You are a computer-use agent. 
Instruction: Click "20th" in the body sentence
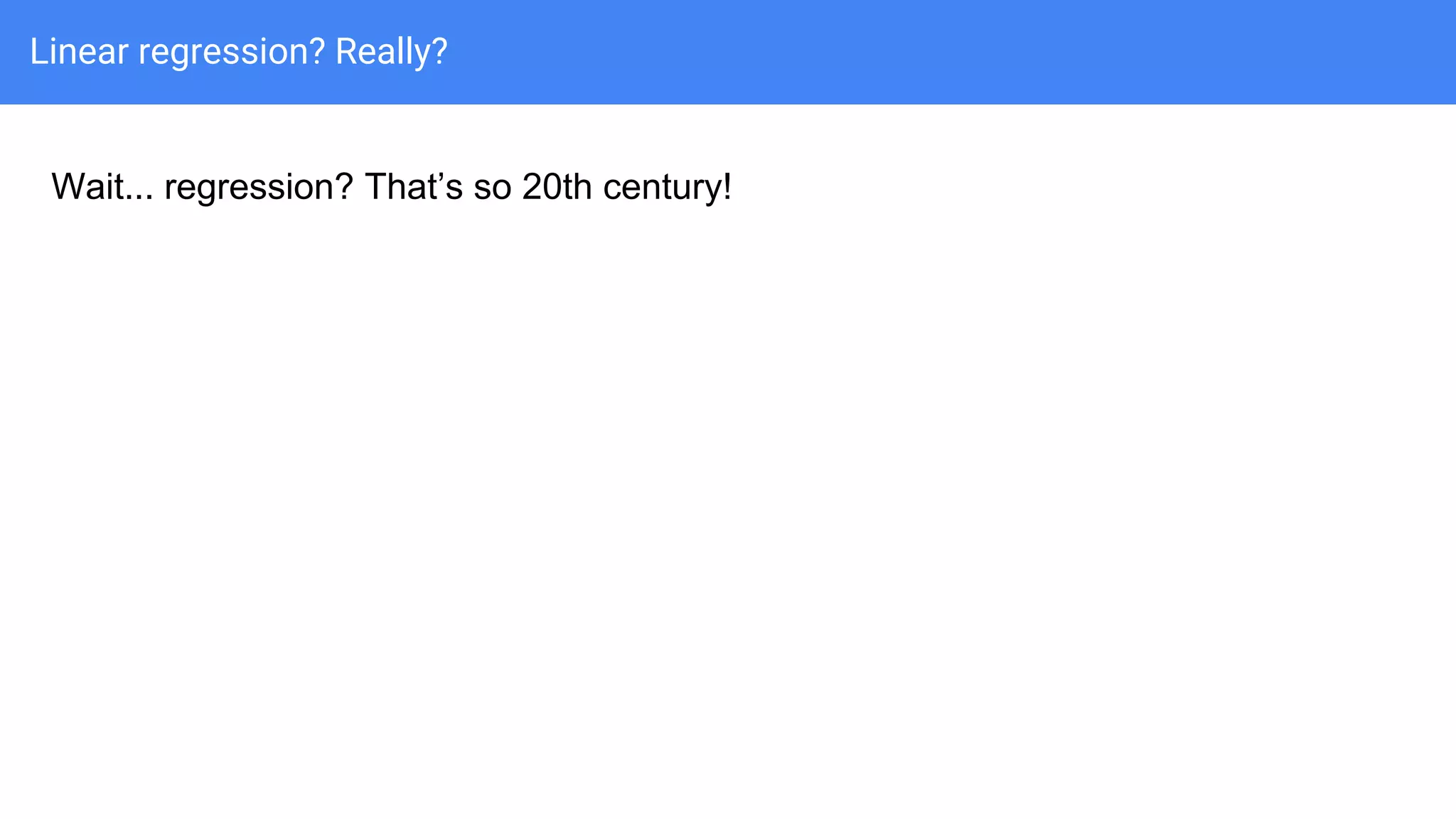[x=557, y=187]
